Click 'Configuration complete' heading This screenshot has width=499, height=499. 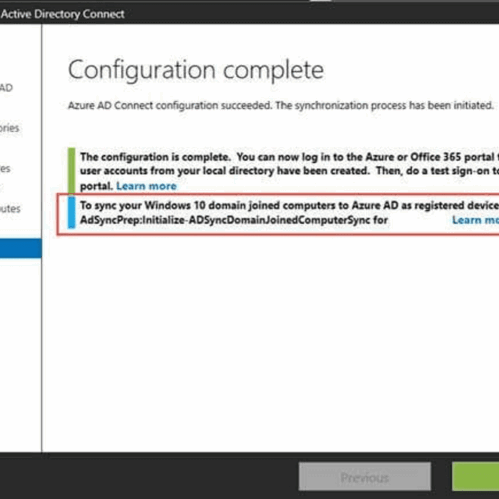coord(196,70)
